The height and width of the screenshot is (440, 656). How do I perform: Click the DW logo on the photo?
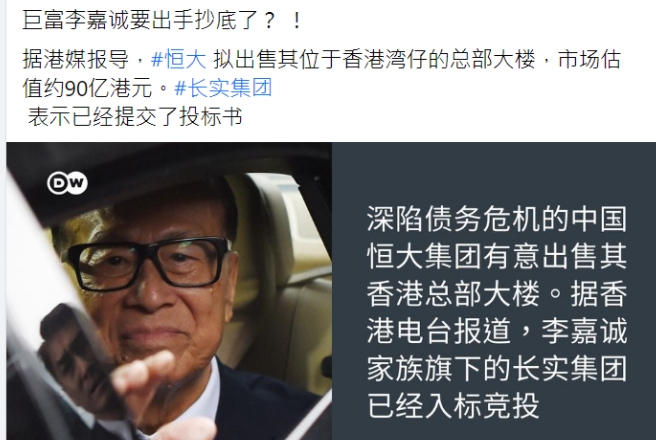[67, 183]
